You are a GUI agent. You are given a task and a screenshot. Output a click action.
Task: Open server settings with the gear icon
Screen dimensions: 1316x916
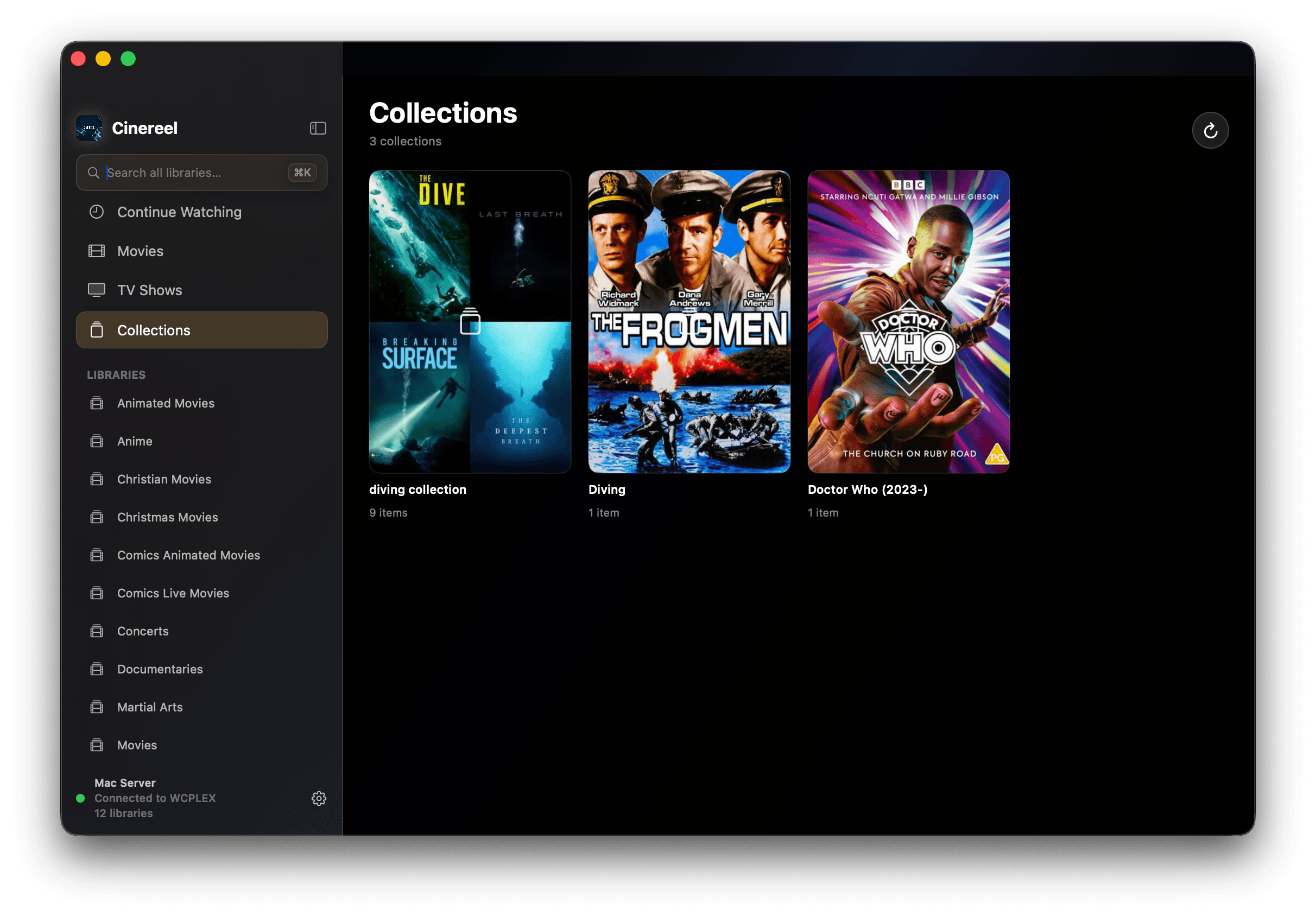(319, 798)
